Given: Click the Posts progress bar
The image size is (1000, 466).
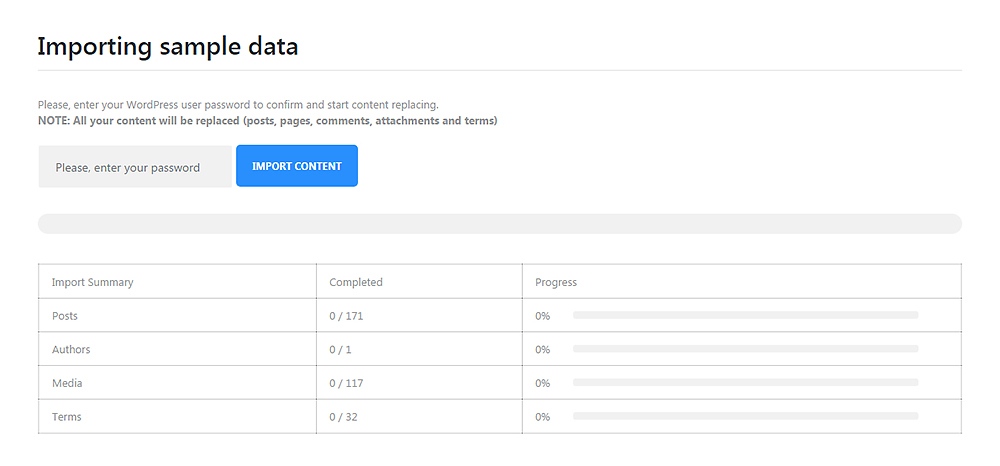Looking at the screenshot, I should (x=745, y=315).
